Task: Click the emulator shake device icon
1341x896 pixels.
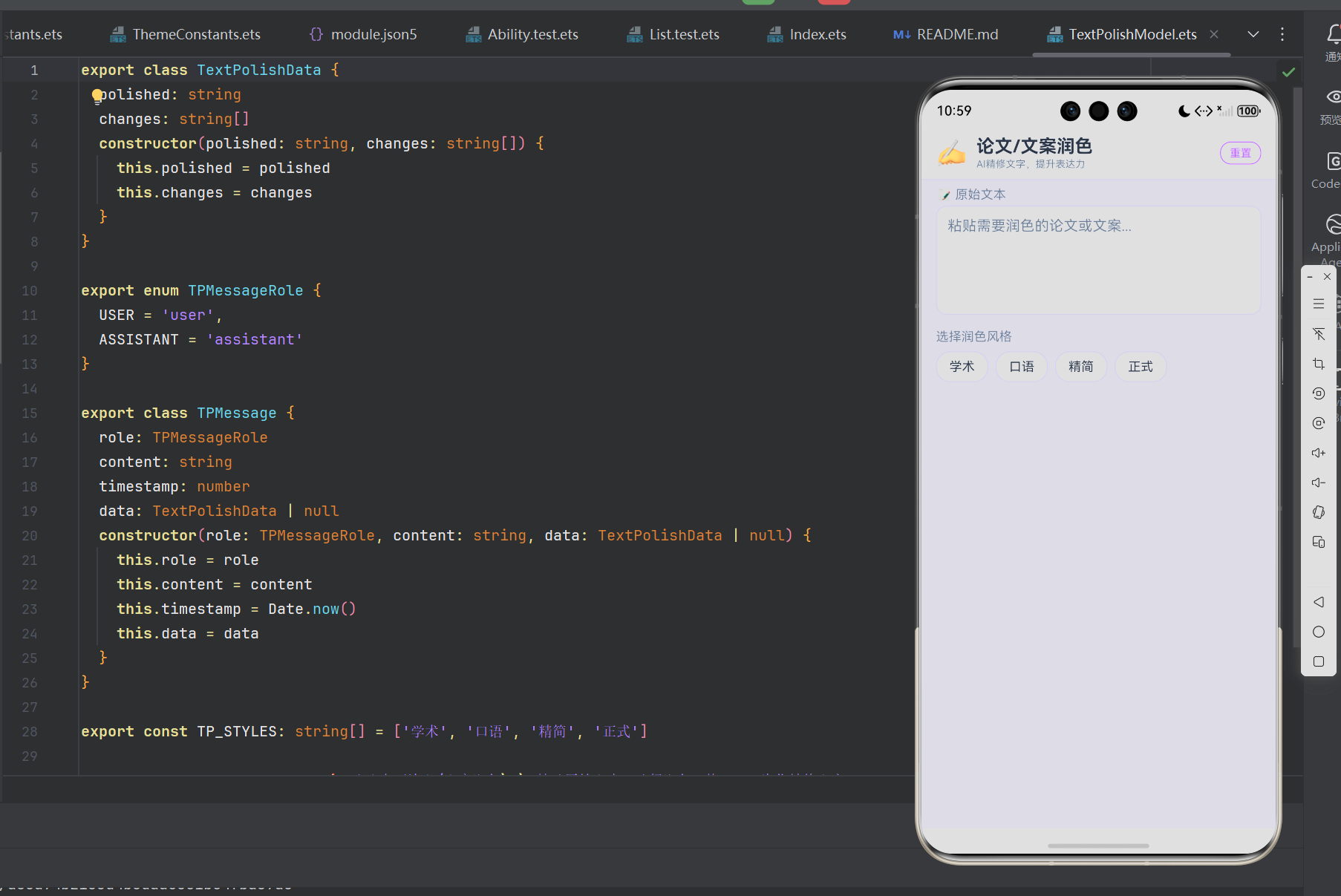Action: tap(1319, 512)
